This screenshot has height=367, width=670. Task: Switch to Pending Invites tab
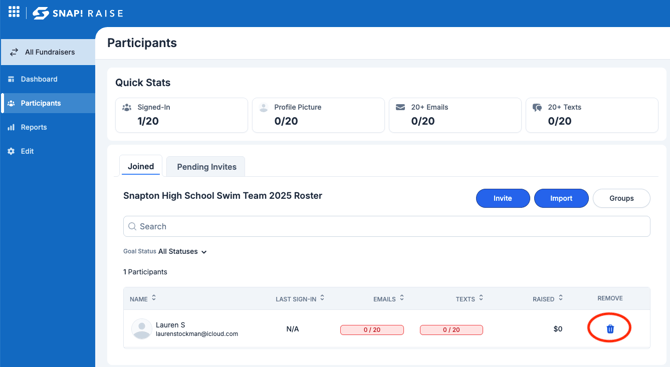click(x=206, y=167)
